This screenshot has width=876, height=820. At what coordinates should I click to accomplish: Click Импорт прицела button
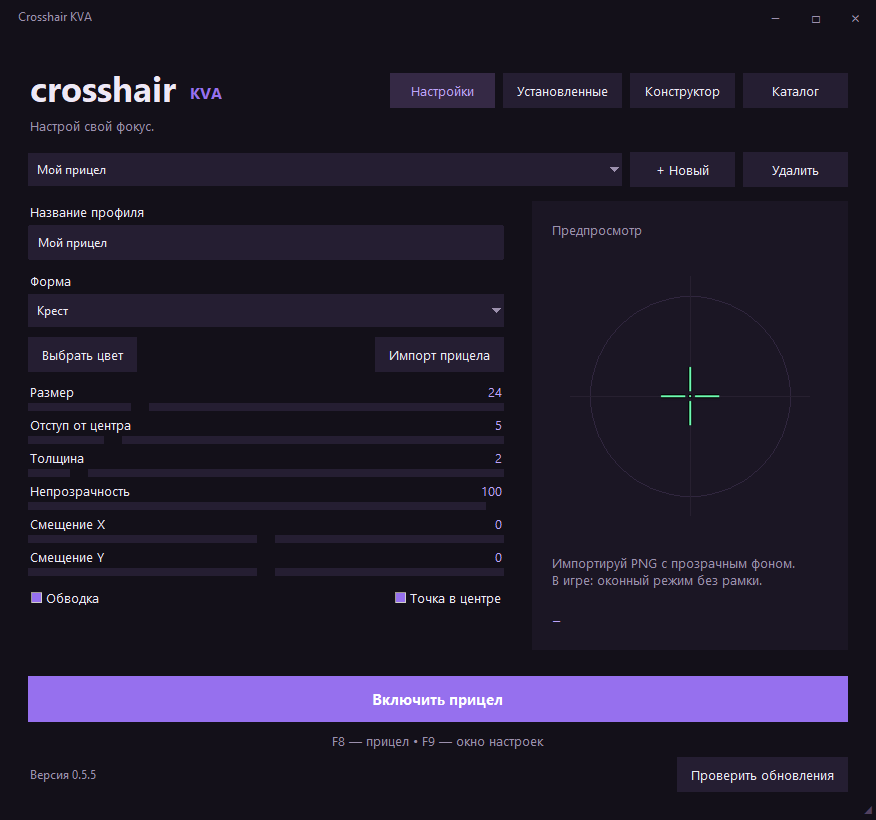click(439, 355)
